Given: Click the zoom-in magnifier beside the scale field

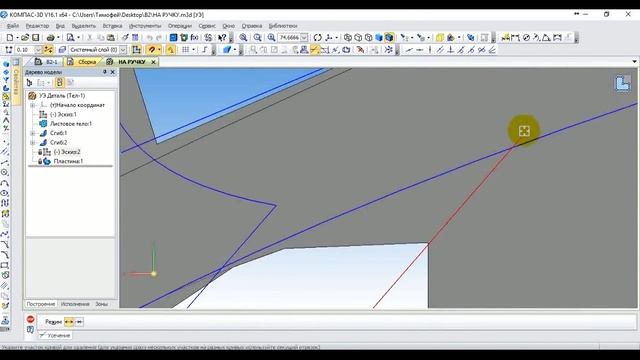Looking at the screenshot, I should pyautogui.click(x=271, y=38).
